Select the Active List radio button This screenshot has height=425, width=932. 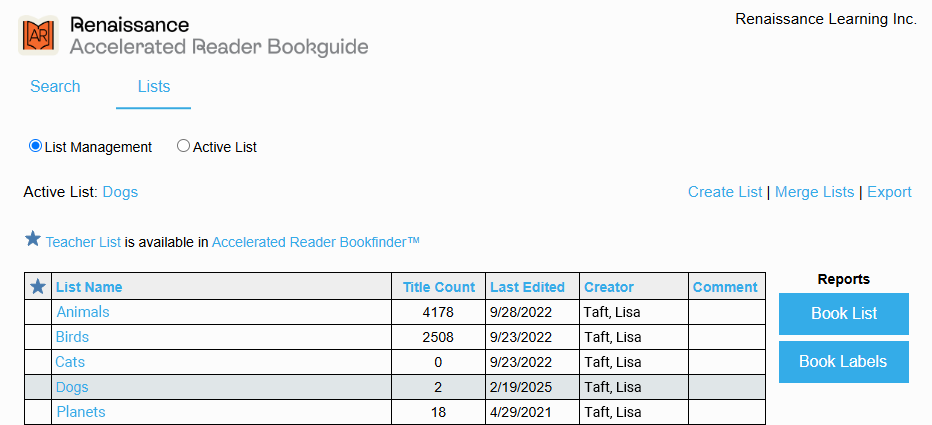183,146
